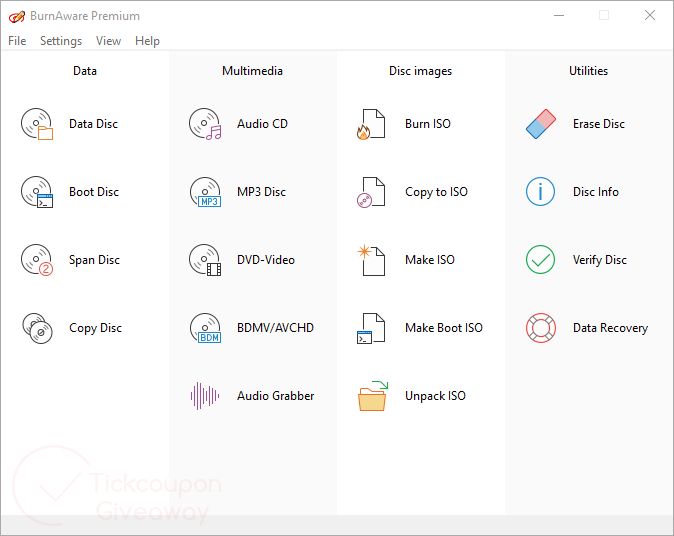This screenshot has width=674, height=536.
Task: Open the Data Recovery lifebuoy icon
Action: (x=541, y=328)
